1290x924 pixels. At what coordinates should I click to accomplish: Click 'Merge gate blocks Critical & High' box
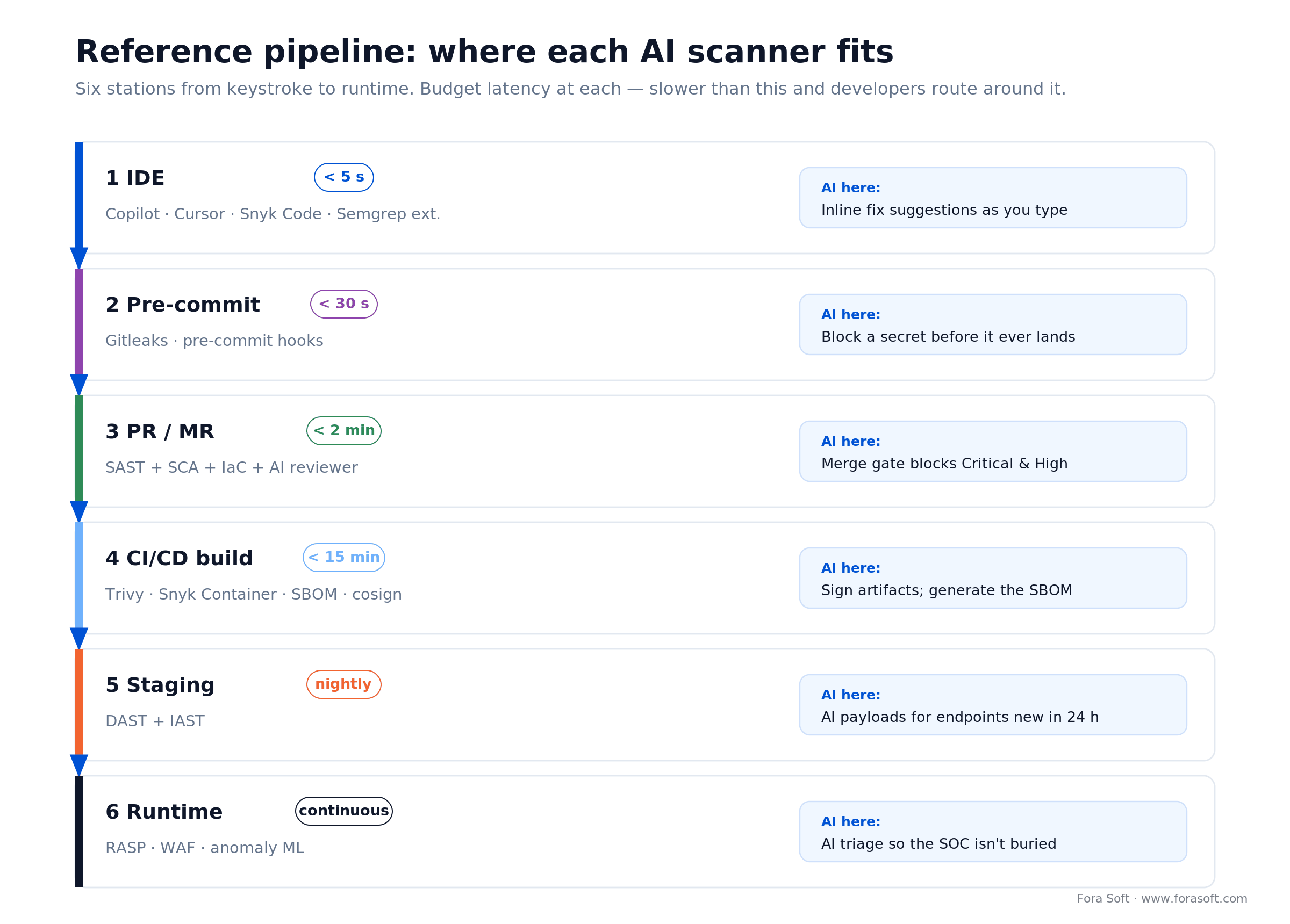click(x=993, y=451)
